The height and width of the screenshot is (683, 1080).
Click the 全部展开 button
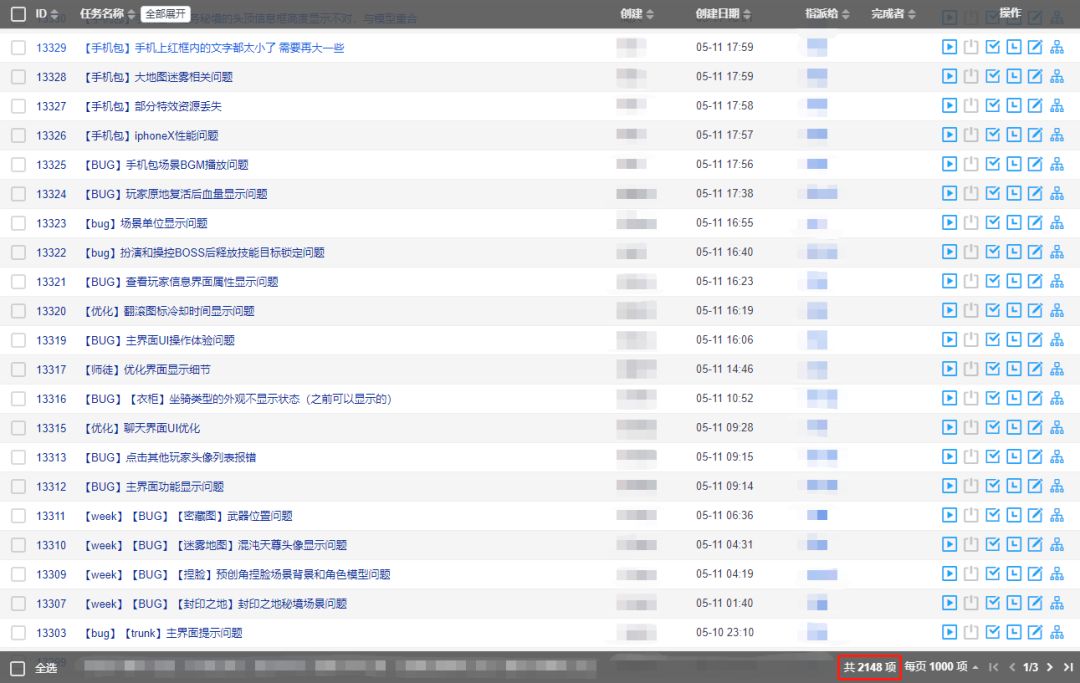pos(165,14)
